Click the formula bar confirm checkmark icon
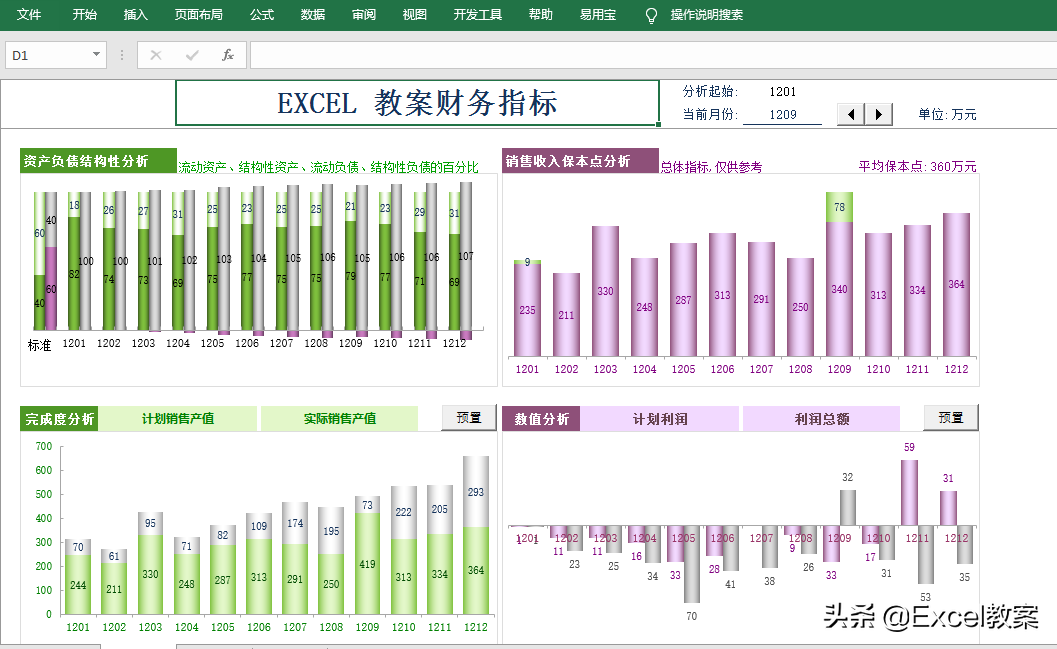Image resolution: width=1057 pixels, height=649 pixels. 192,55
